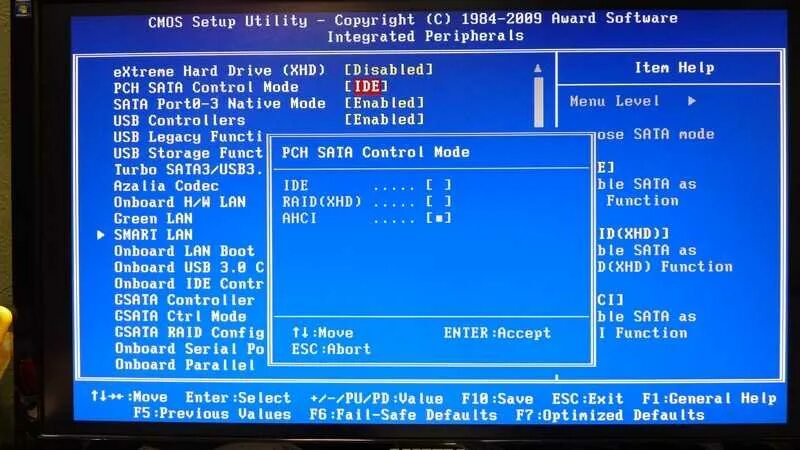
Task: Select the USB Legacy Function row
Action: click(188, 137)
